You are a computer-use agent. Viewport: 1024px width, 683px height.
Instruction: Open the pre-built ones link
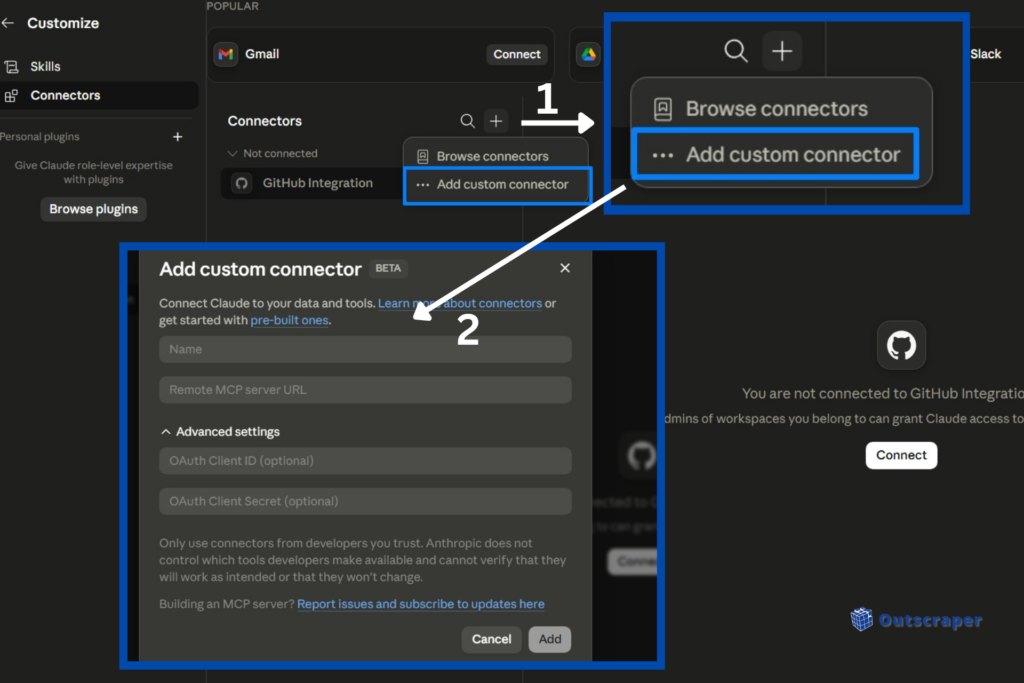coord(289,321)
